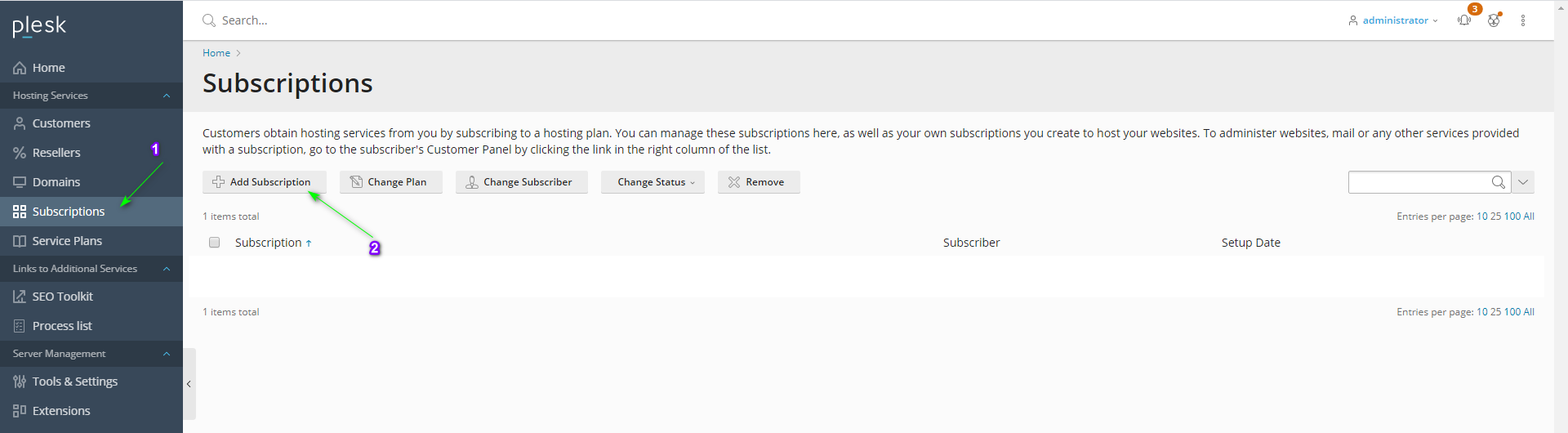The width and height of the screenshot is (1568, 433).
Task: Open the three-dot header menu
Action: click(x=1523, y=20)
